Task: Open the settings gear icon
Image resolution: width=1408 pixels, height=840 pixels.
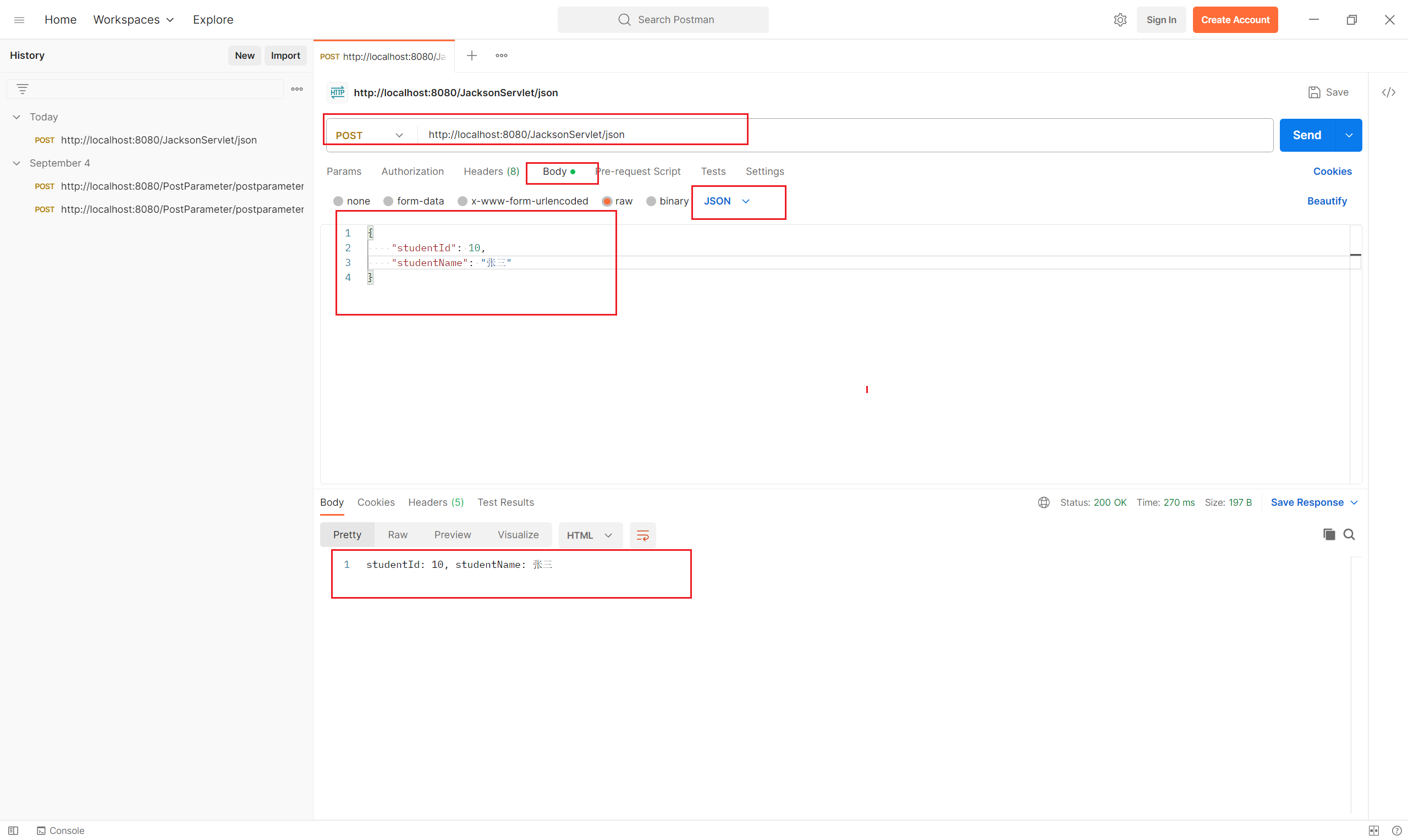Action: point(1119,20)
